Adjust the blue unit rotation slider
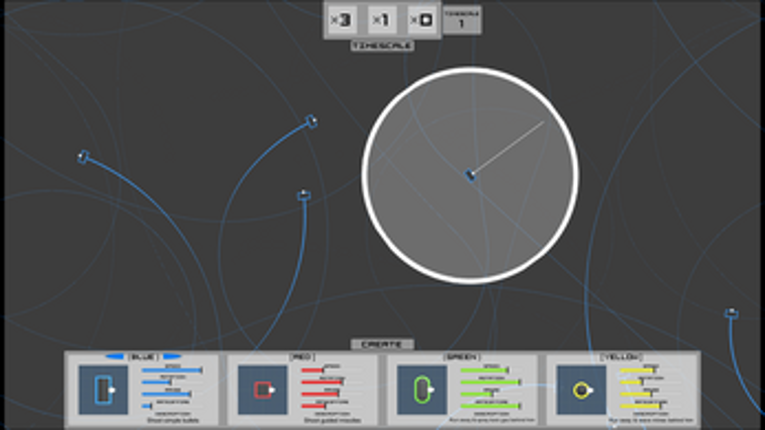Image resolution: width=765 pixels, height=430 pixels. 157,382
